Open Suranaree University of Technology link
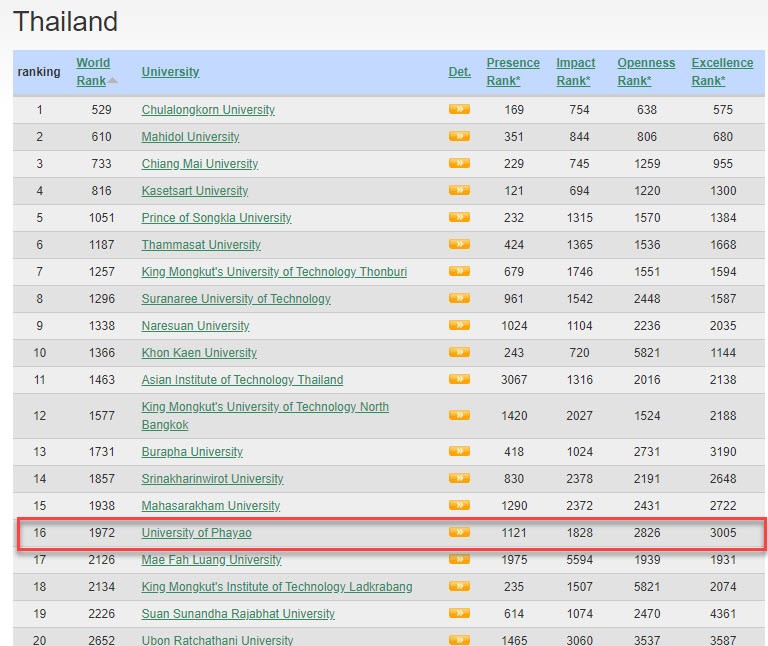This screenshot has width=768, height=646. click(236, 298)
